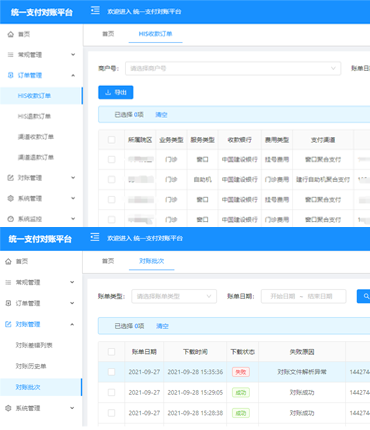This screenshot has height=430, width=370.
Task: Expand 系统管理 chevron in 对账批次 screen sidebar
Action: [x=72, y=408]
